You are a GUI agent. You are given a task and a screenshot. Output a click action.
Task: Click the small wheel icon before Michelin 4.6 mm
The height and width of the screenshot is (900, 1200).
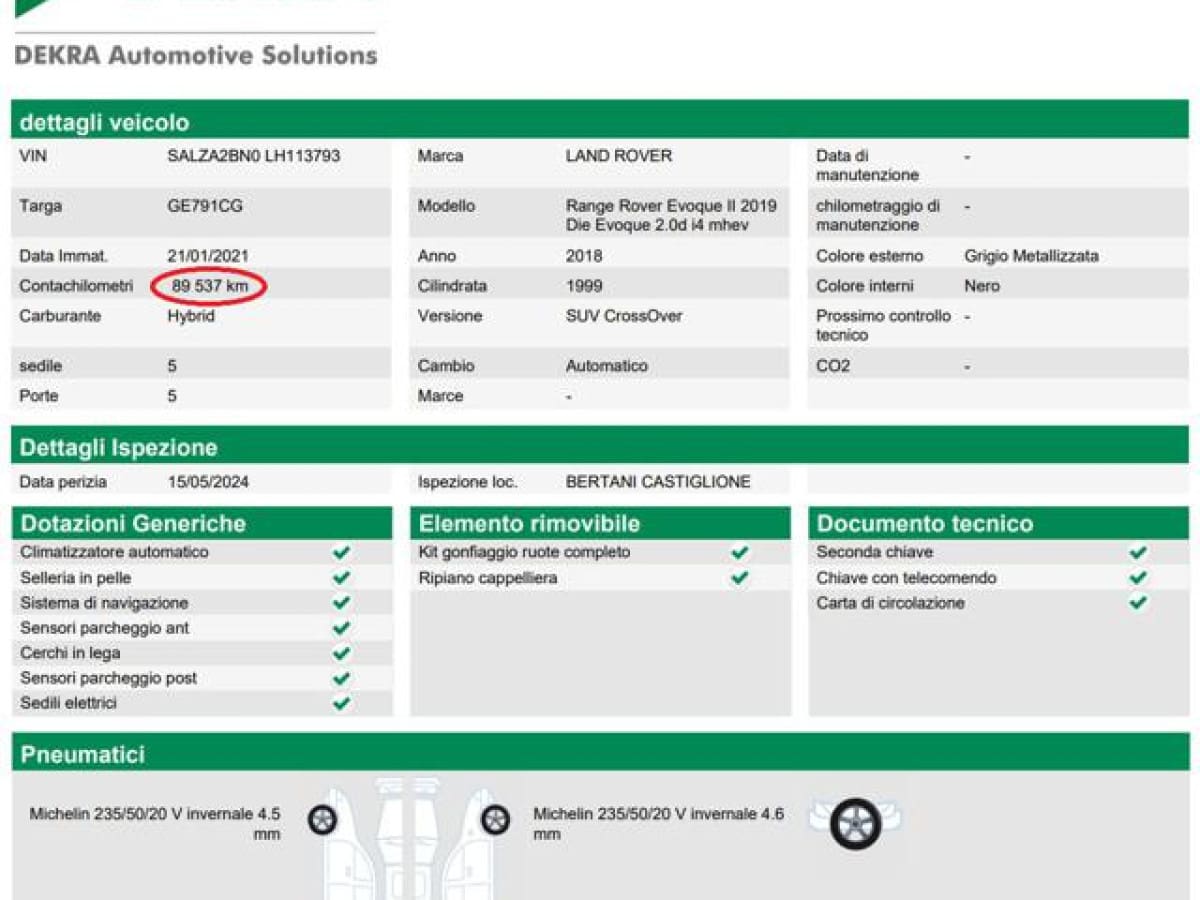[495, 821]
